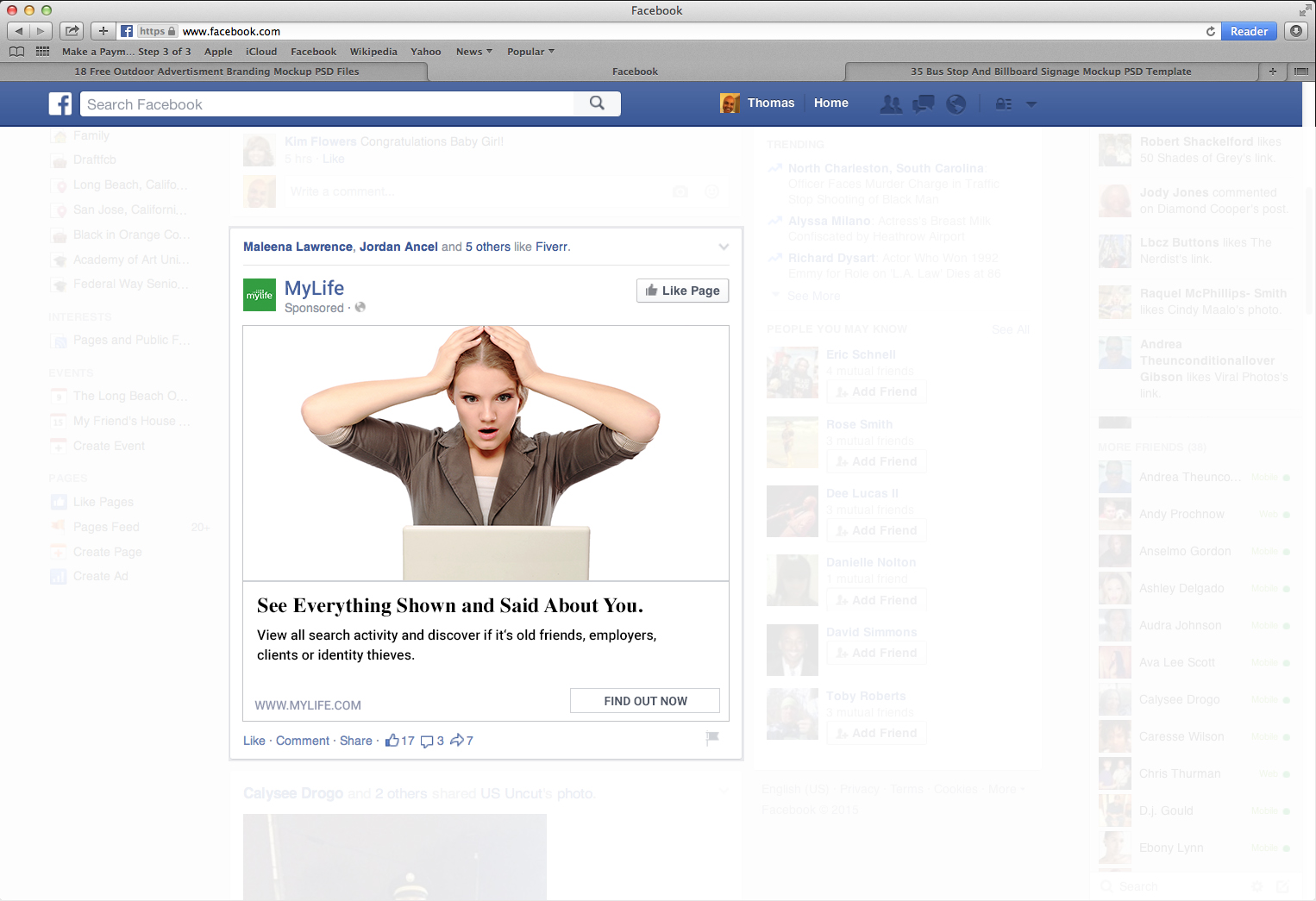The image size is (1316, 901).
Task: Click the Like Page button
Action: point(682,291)
